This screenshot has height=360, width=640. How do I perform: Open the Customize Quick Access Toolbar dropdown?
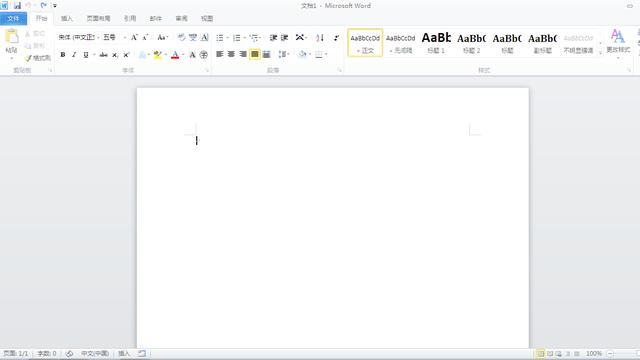coord(55,6)
